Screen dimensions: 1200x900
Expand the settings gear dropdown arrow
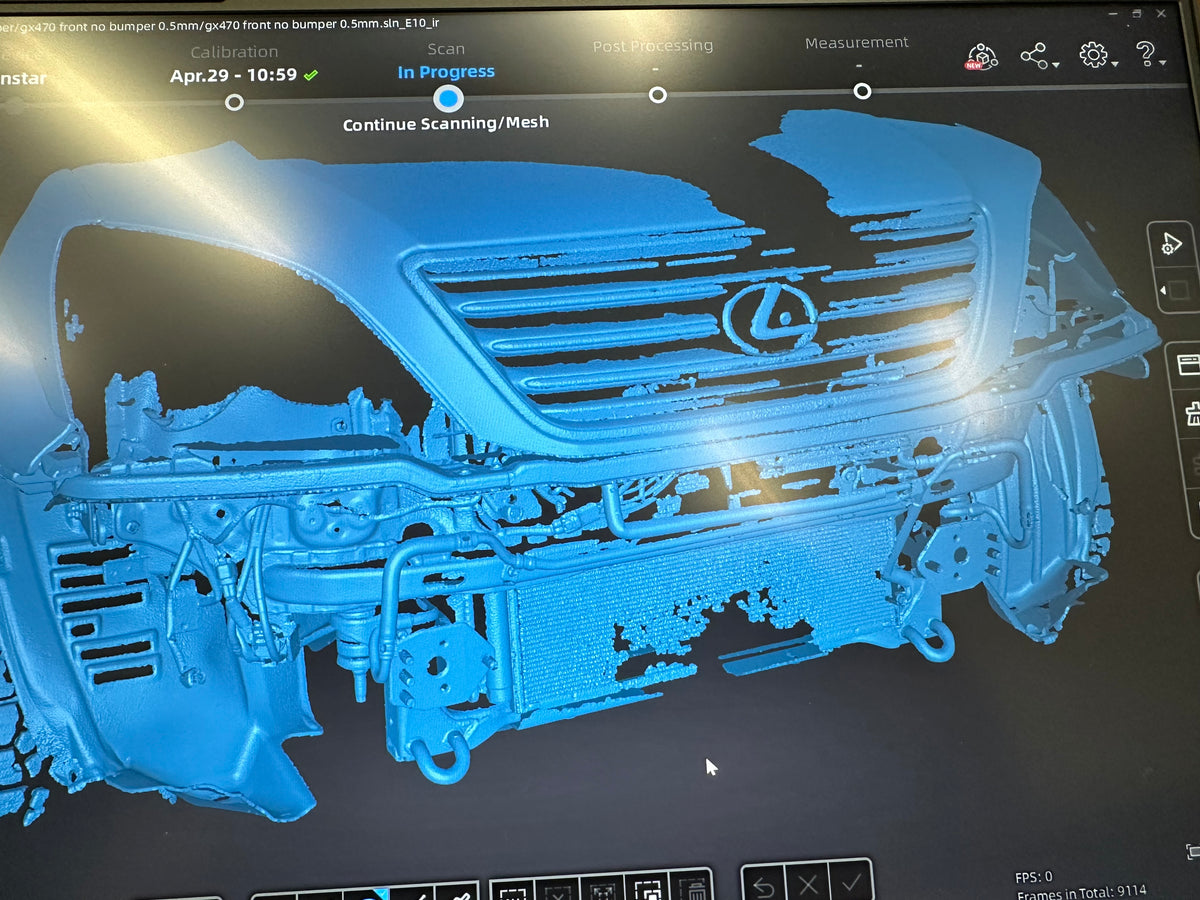1115,64
